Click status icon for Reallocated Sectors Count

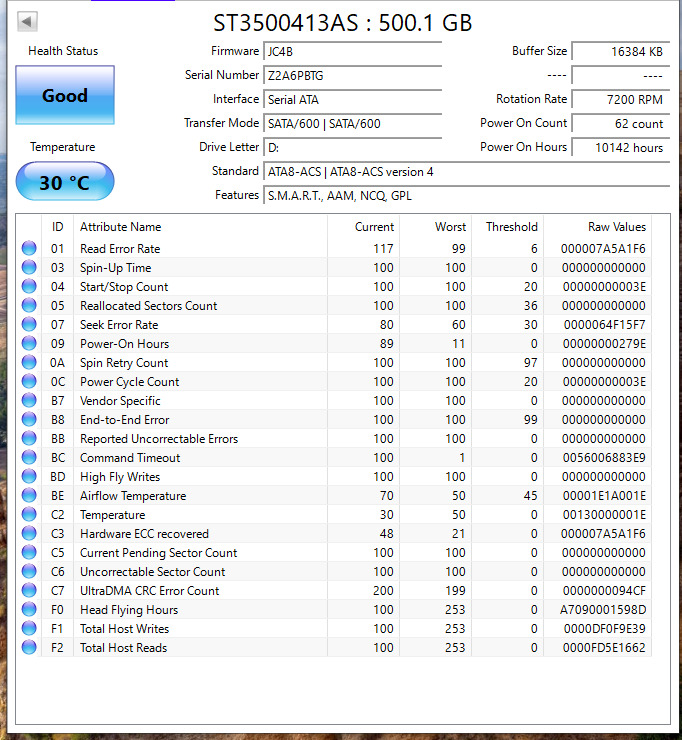click(29, 305)
